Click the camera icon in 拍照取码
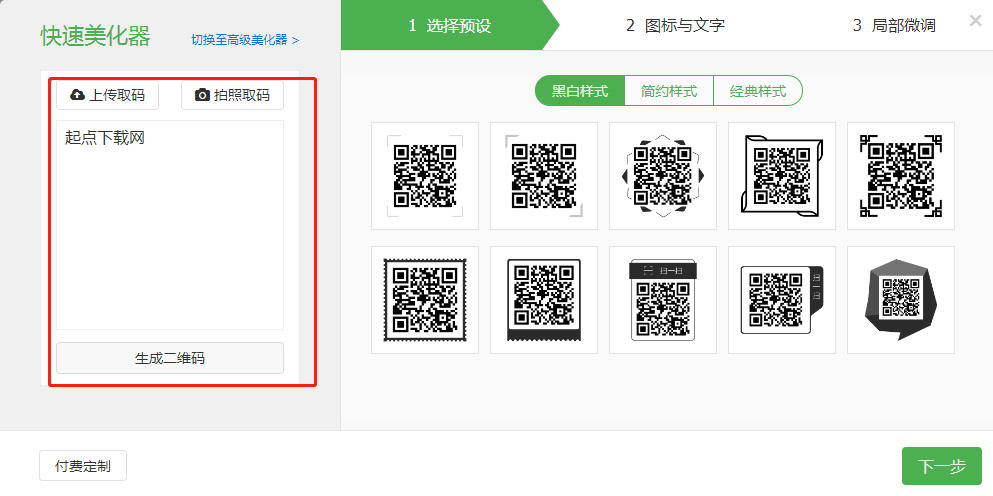Image resolution: width=993 pixels, height=496 pixels. [x=202, y=95]
